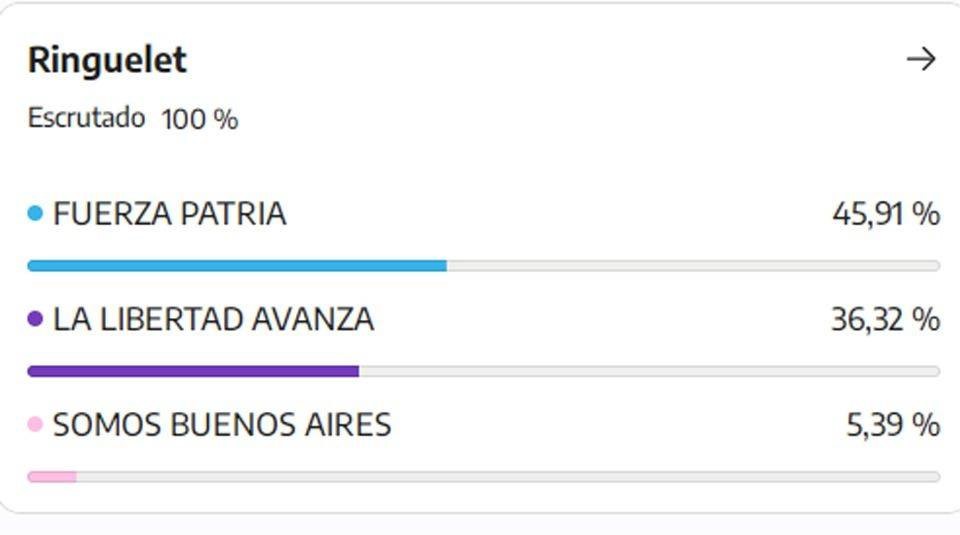This screenshot has height=535, width=960.
Task: Click the unfilled gray part of LA LIBERTAD AVANZA bar
Action: click(650, 372)
